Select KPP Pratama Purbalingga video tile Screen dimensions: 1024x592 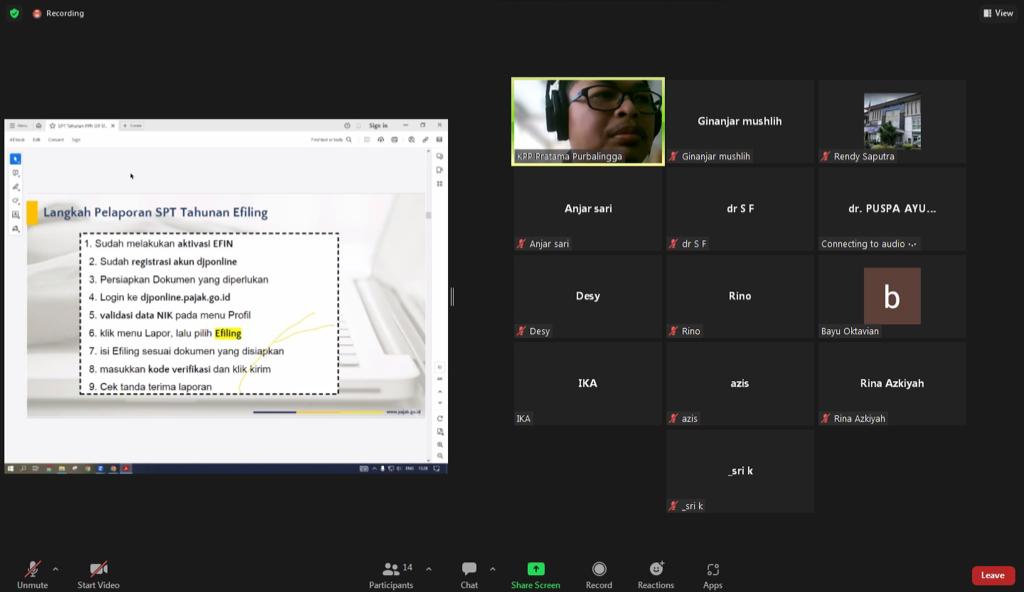[x=588, y=121]
